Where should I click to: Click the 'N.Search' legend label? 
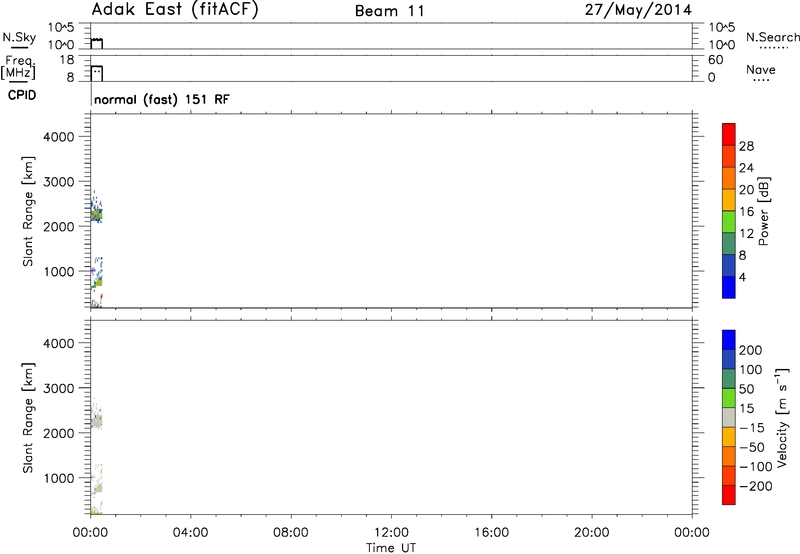(772, 37)
